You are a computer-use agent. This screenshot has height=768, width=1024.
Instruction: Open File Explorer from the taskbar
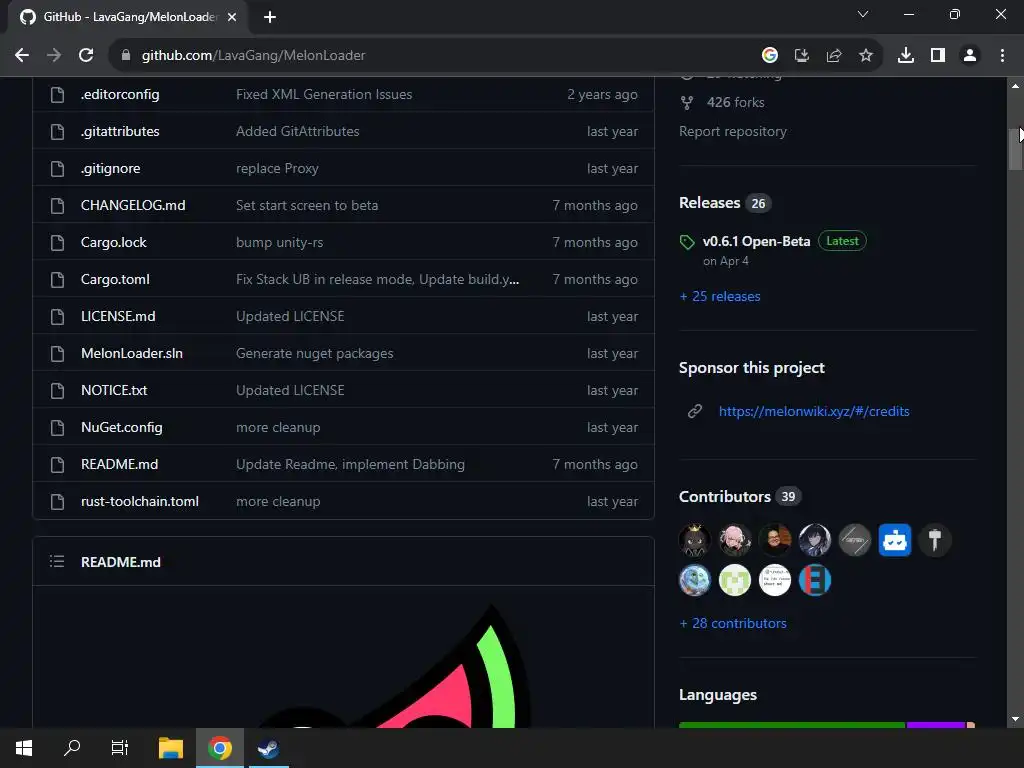[x=171, y=748]
